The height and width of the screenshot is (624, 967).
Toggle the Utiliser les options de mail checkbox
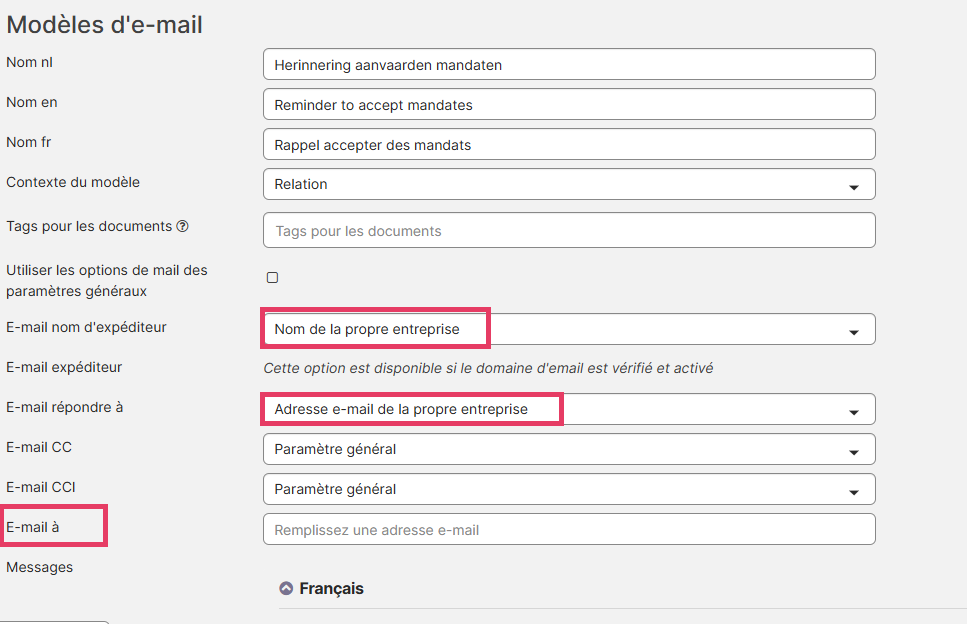tap(273, 277)
